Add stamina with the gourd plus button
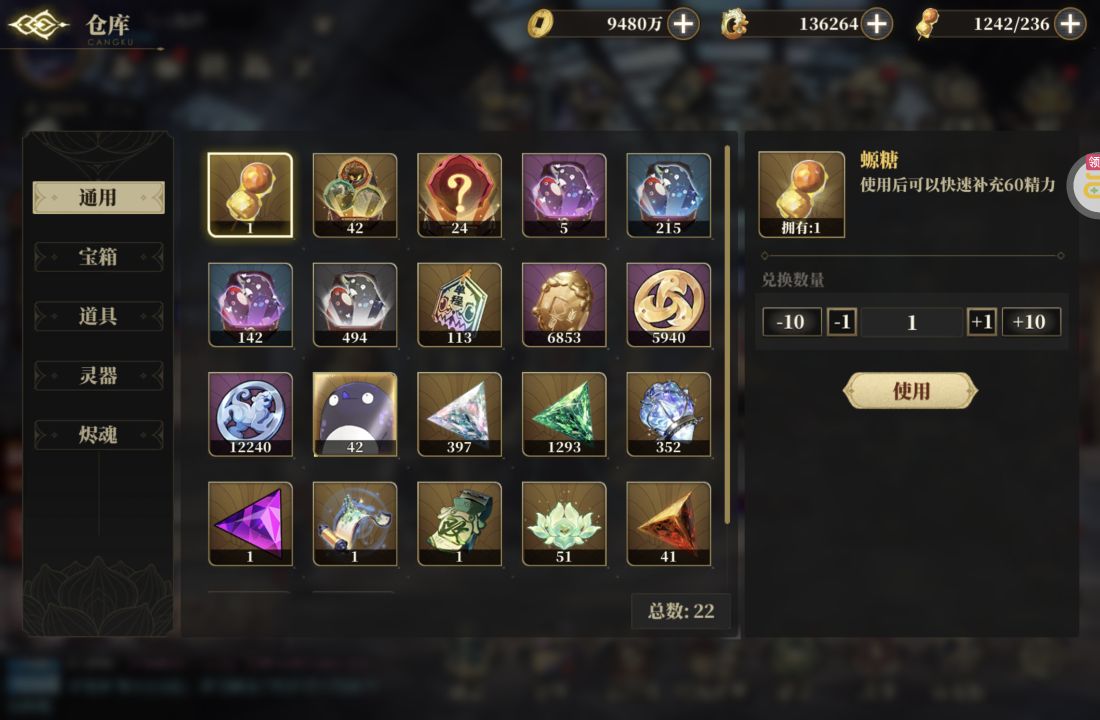1100x720 pixels. 1070,24
